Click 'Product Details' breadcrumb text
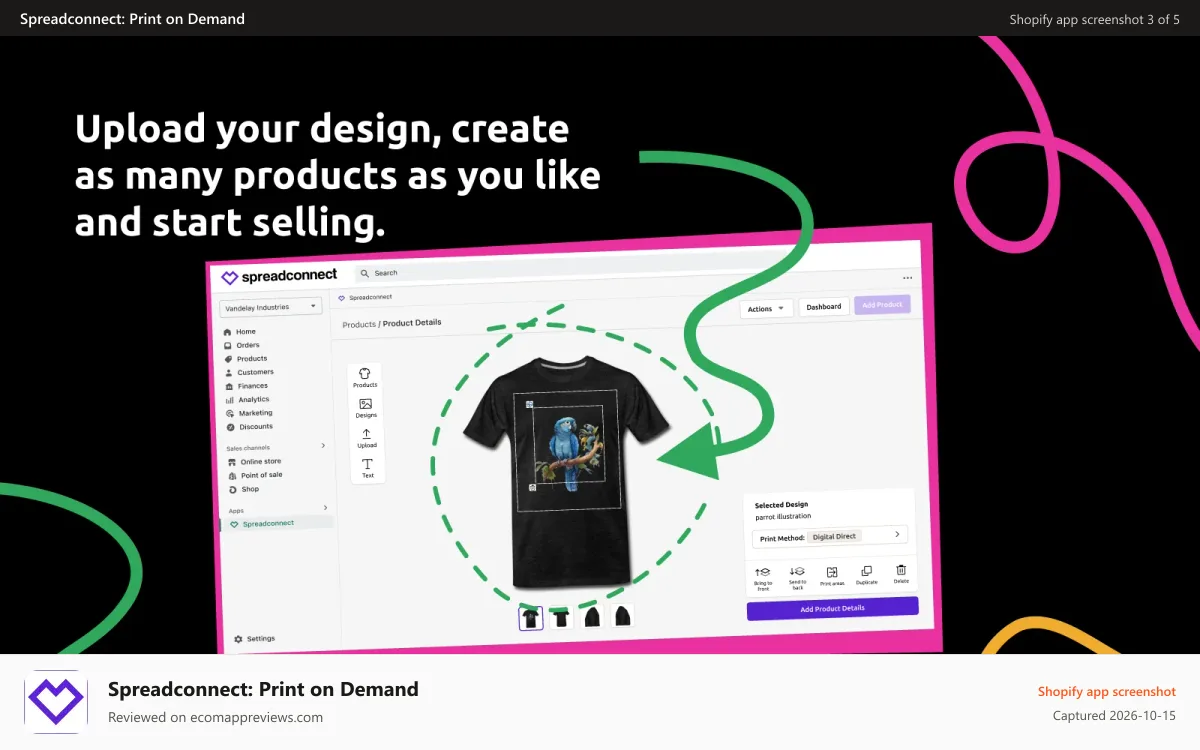The width and height of the screenshot is (1200, 750). [412, 323]
